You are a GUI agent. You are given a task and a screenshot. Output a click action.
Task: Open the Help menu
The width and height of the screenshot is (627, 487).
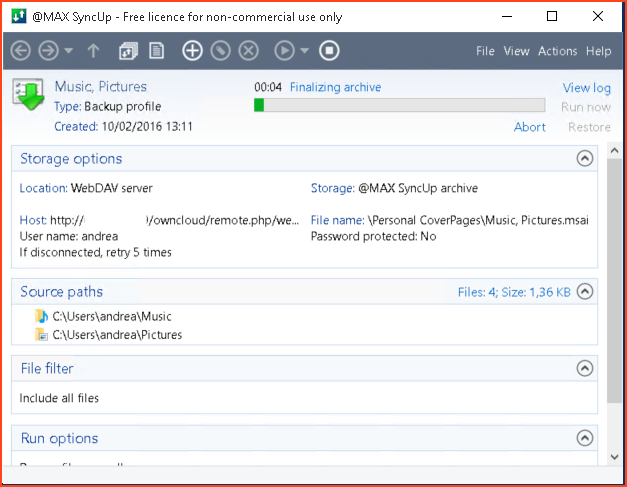598,51
